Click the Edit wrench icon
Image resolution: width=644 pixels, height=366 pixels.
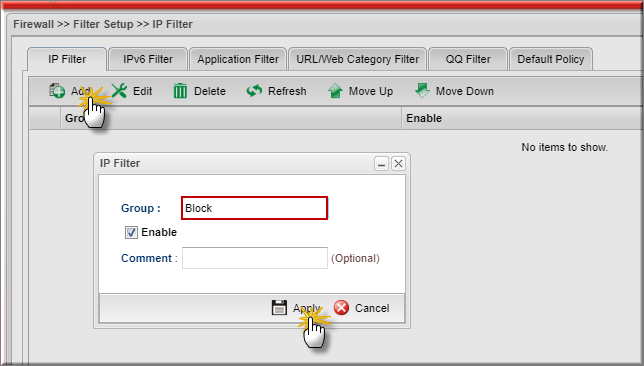point(119,91)
